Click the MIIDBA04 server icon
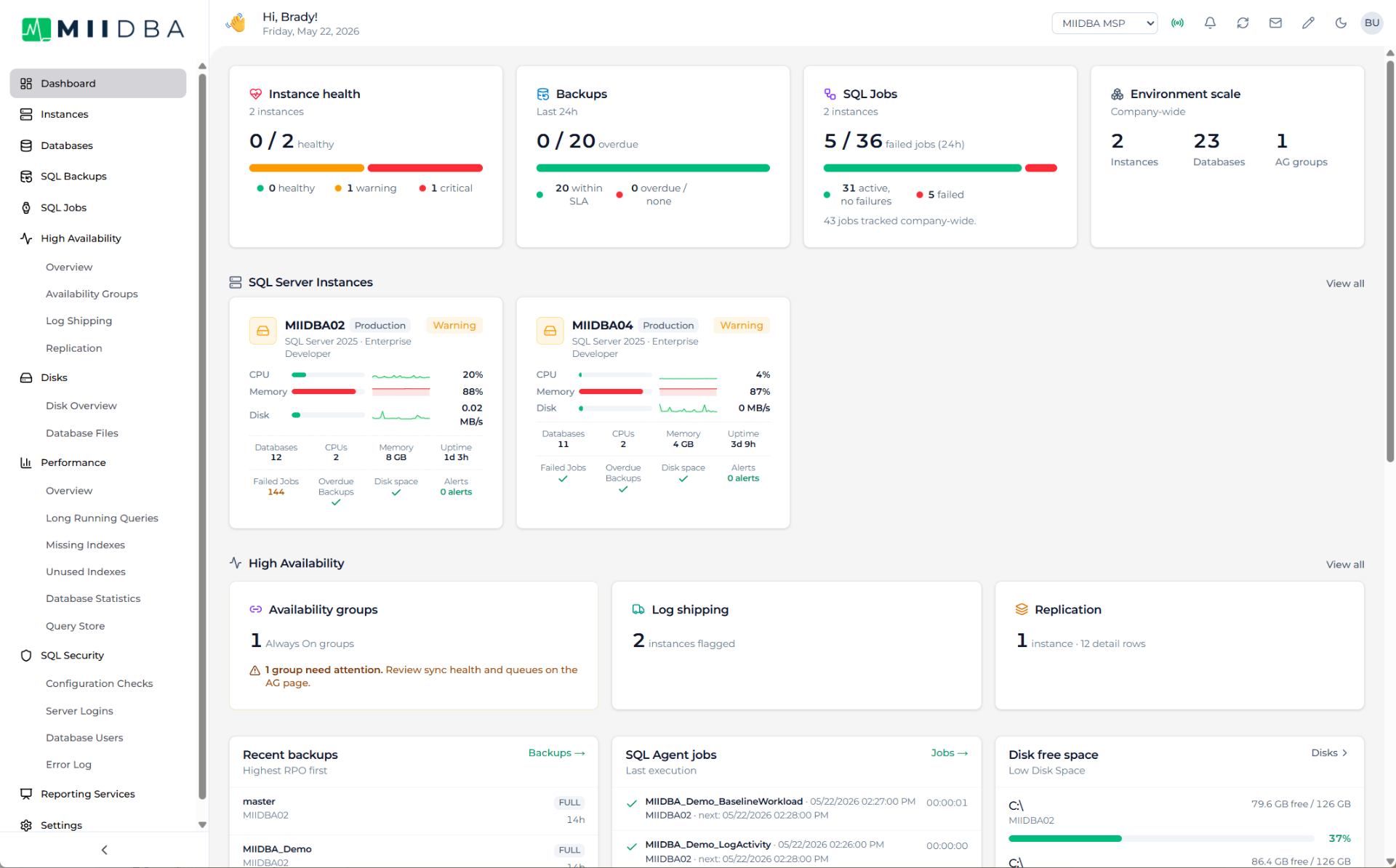Screen dimensions: 1396x868 pos(550,331)
